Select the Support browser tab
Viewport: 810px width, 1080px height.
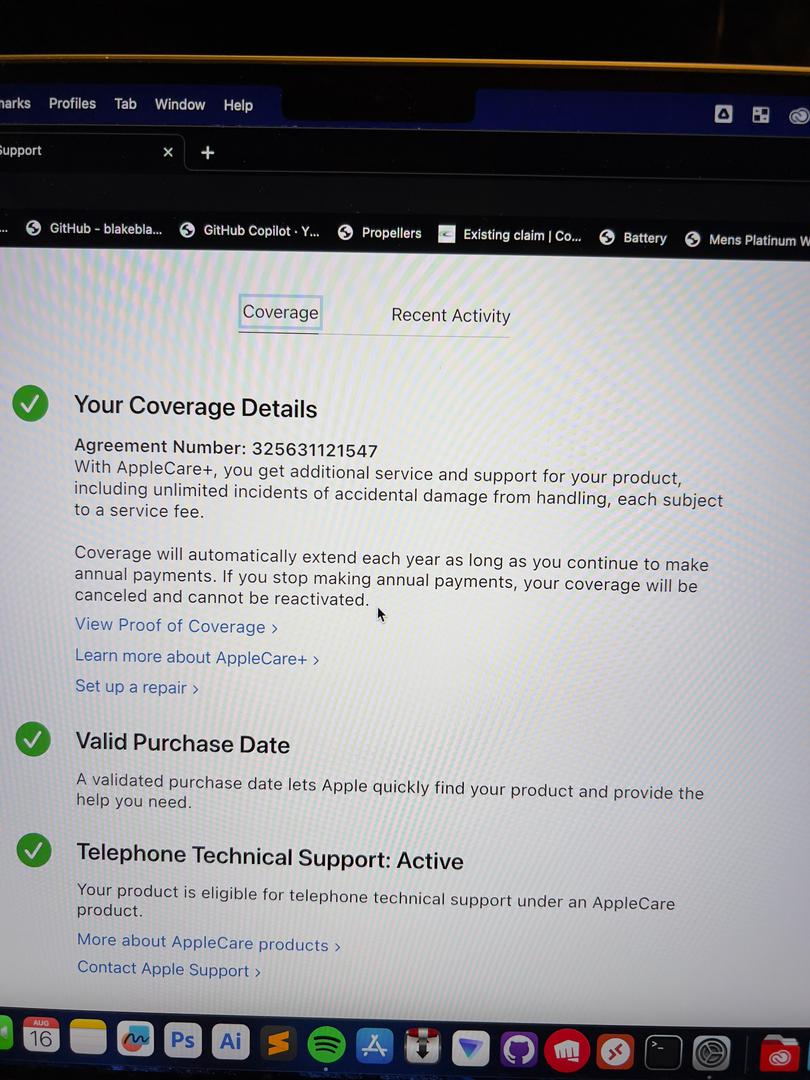pyautogui.click(x=92, y=151)
